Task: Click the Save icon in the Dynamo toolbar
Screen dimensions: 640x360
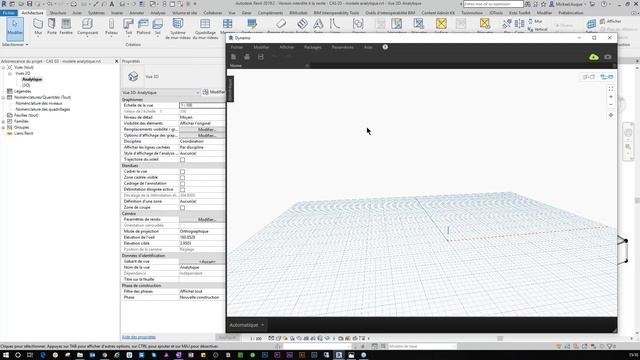Action: (261, 57)
